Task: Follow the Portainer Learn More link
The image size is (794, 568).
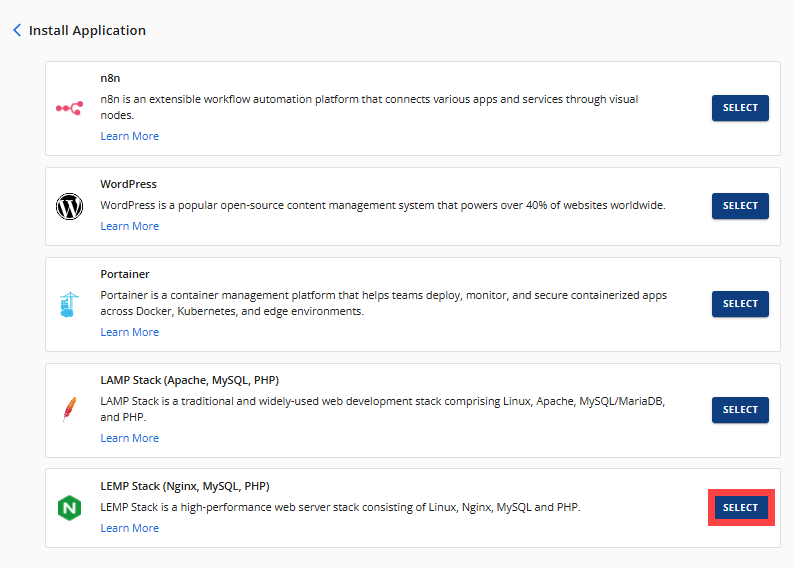Action: pyautogui.click(x=129, y=332)
